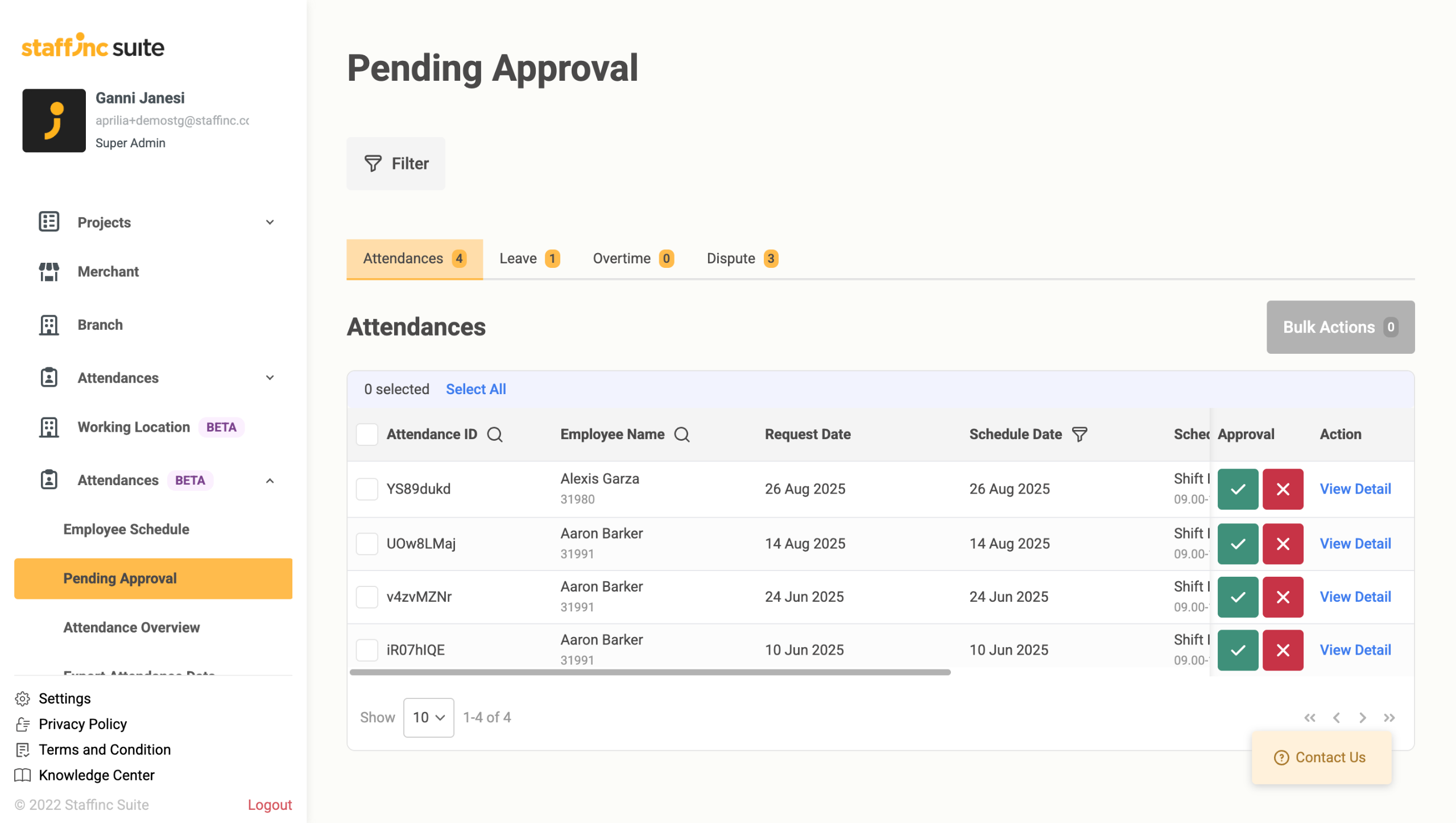The image size is (1456, 823).
Task: Tick the checkbox for row YS89dukd
Action: 367,489
